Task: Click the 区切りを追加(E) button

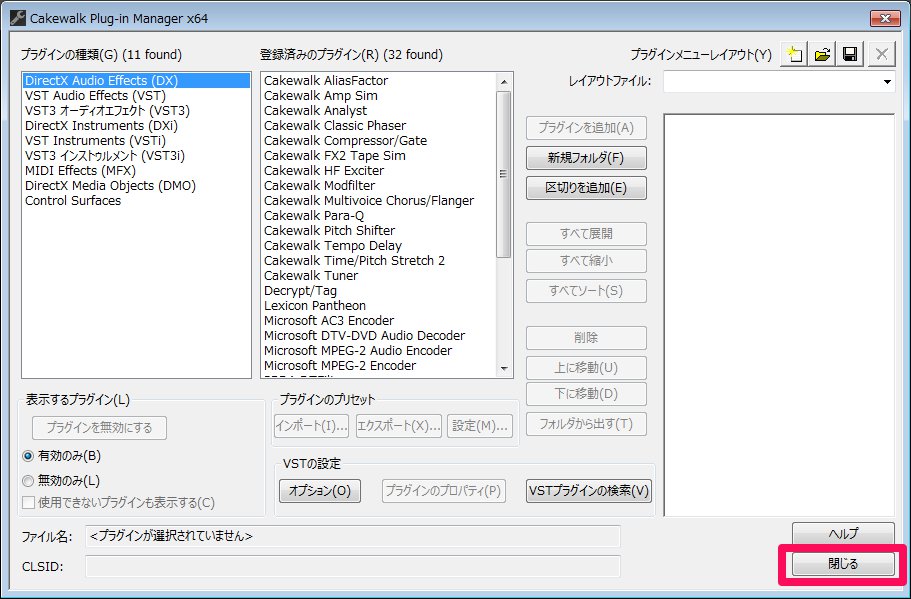Action: coord(586,188)
